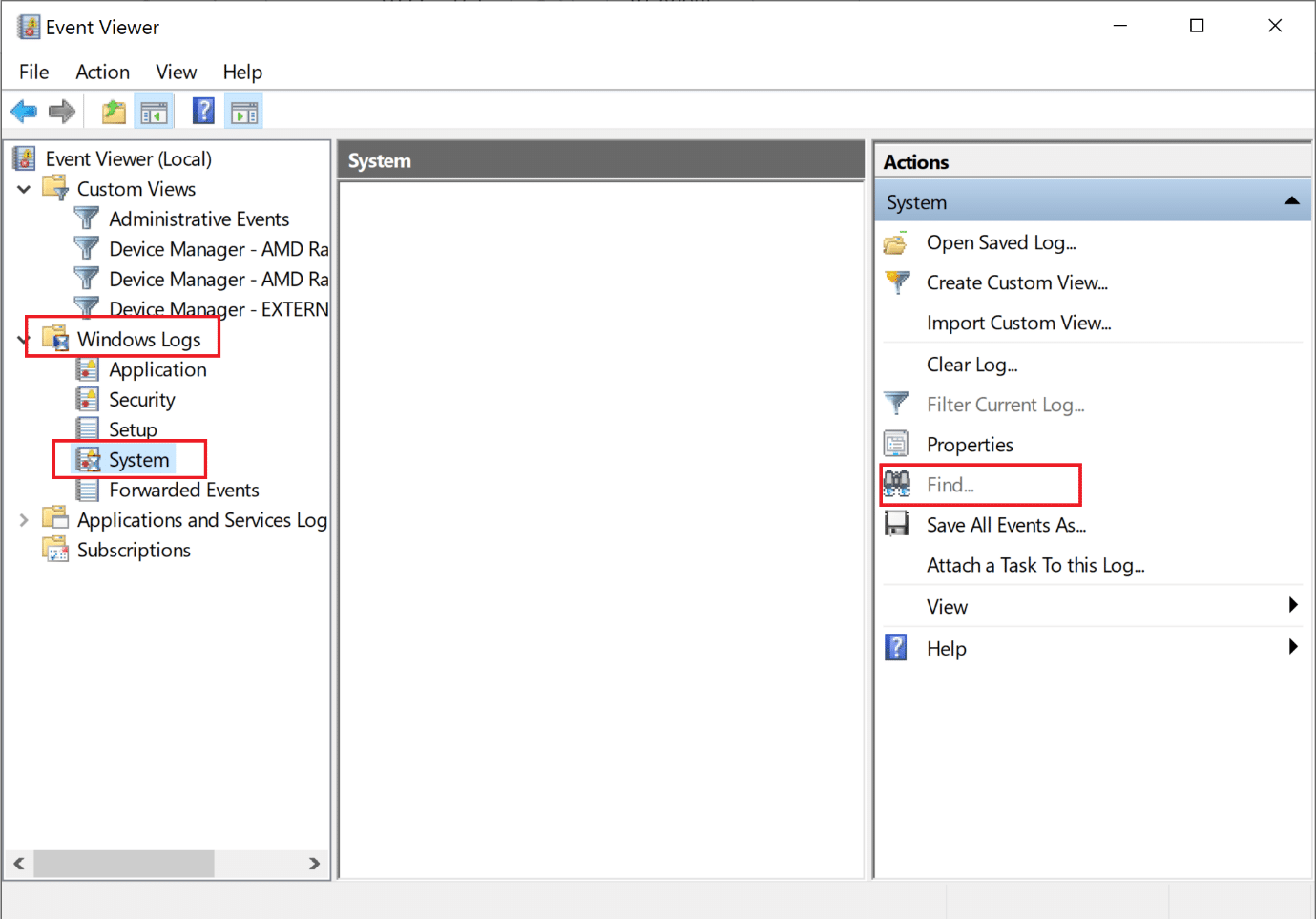This screenshot has height=919, width=1316.
Task: Select Security log in the tree
Action: tap(141, 400)
